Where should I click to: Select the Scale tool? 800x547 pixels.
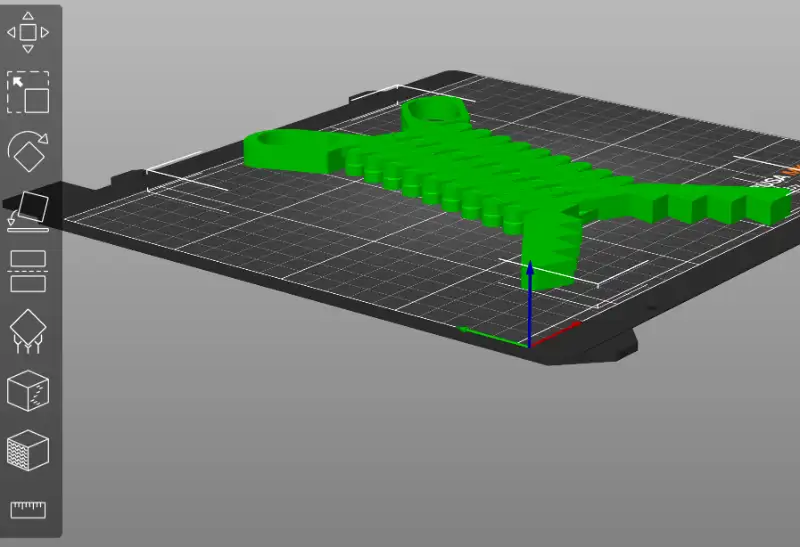(x=28, y=92)
